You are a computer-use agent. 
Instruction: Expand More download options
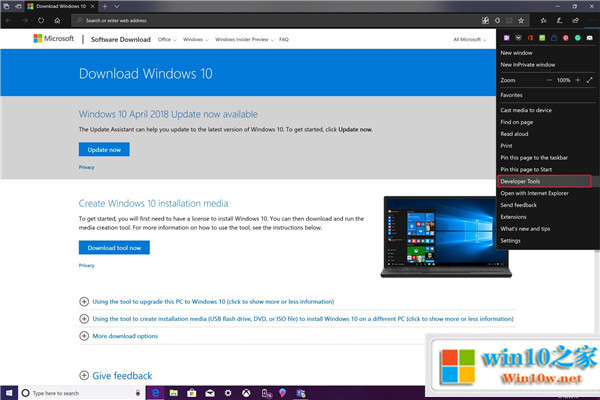(119, 336)
